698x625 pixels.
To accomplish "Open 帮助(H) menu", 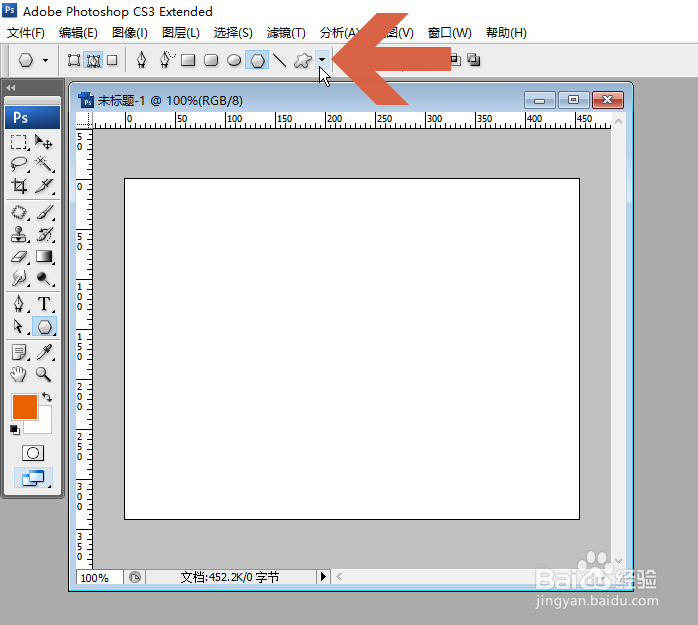I will (507, 32).
